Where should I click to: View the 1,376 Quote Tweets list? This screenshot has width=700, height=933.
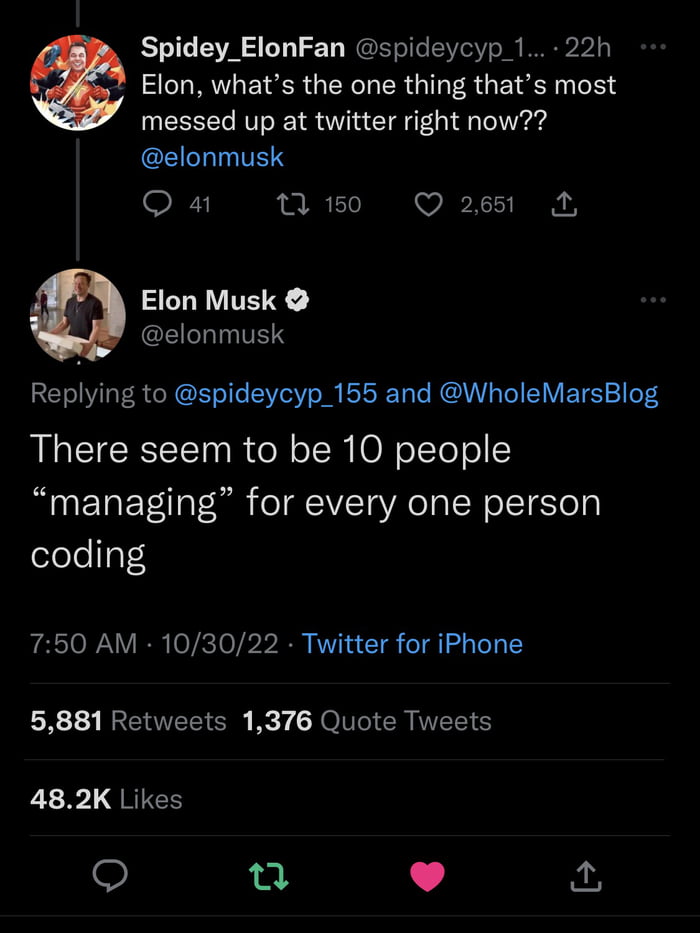tap(367, 721)
